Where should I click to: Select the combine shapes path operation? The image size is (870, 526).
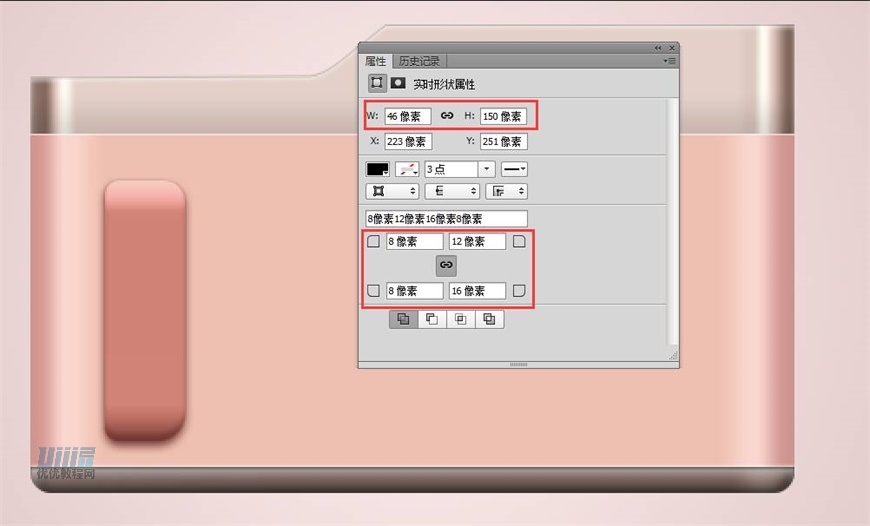point(403,319)
